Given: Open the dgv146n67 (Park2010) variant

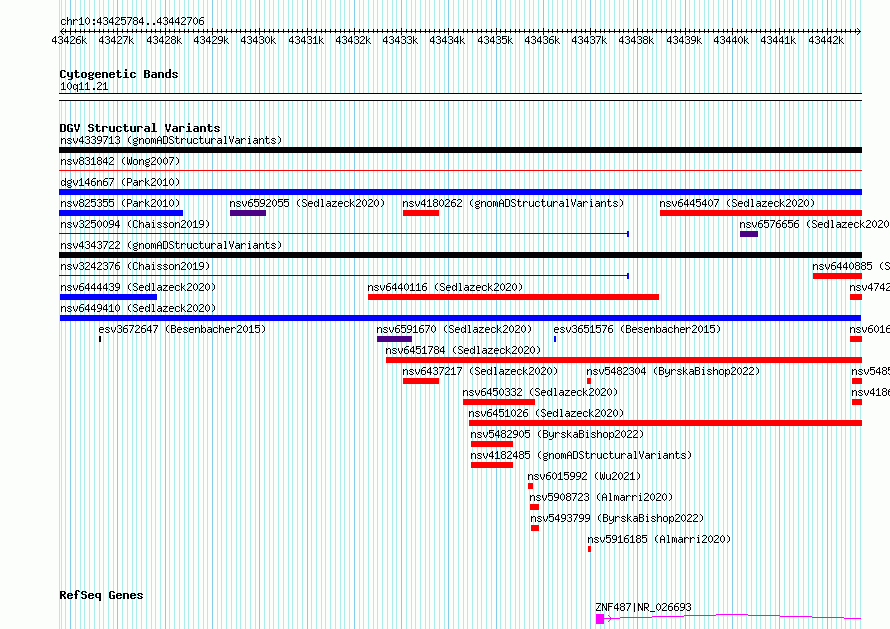Looking at the screenshot, I should coord(120,182).
